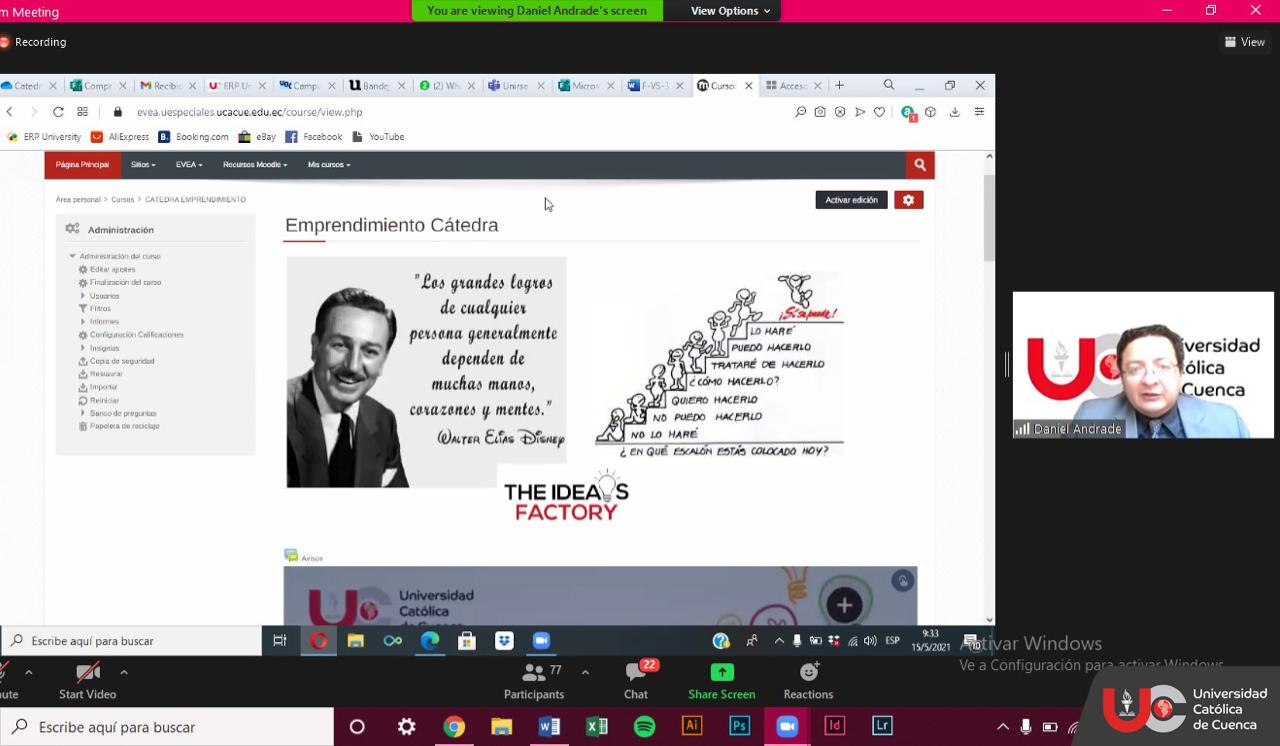Open the AliExpress bookmark
This screenshot has width=1280, height=746.
coord(120,137)
